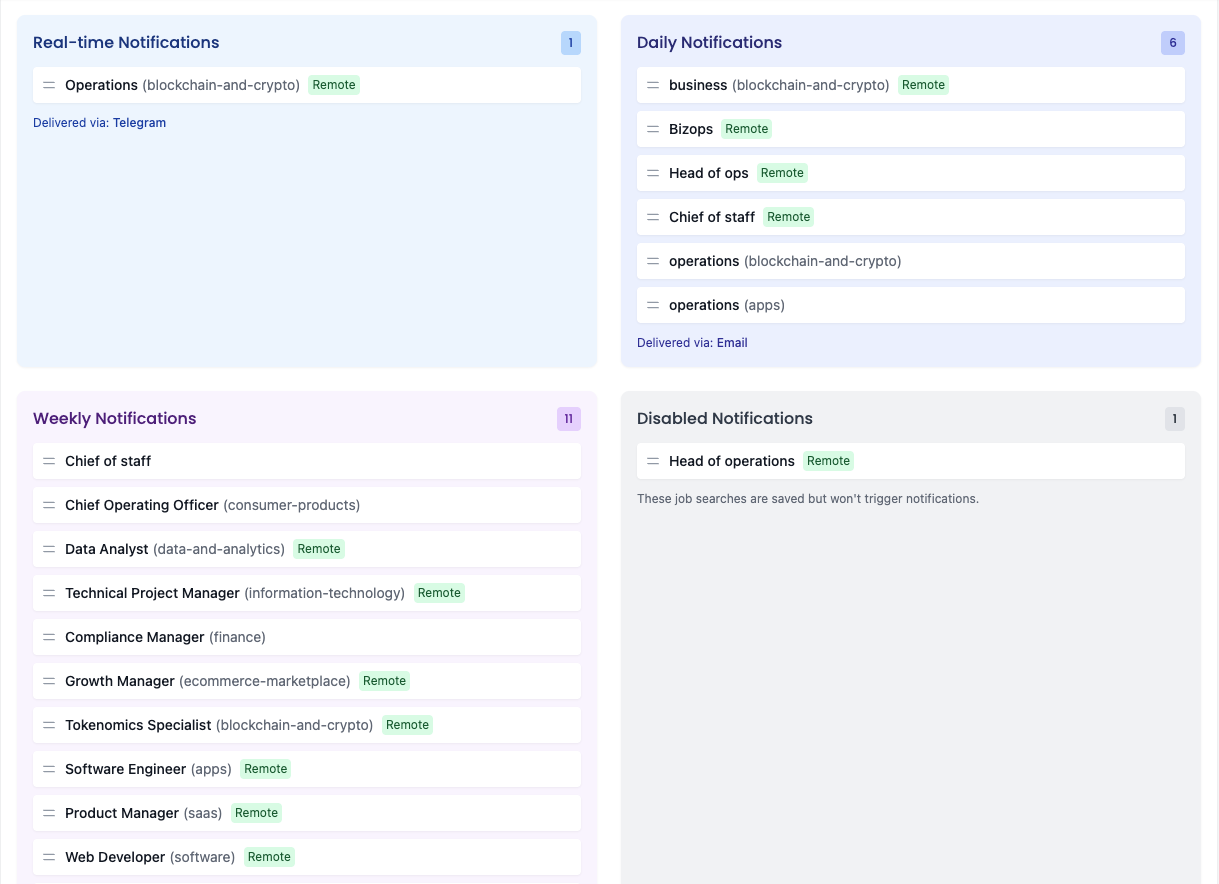Toggle the Remote tag on business search

[x=923, y=85]
